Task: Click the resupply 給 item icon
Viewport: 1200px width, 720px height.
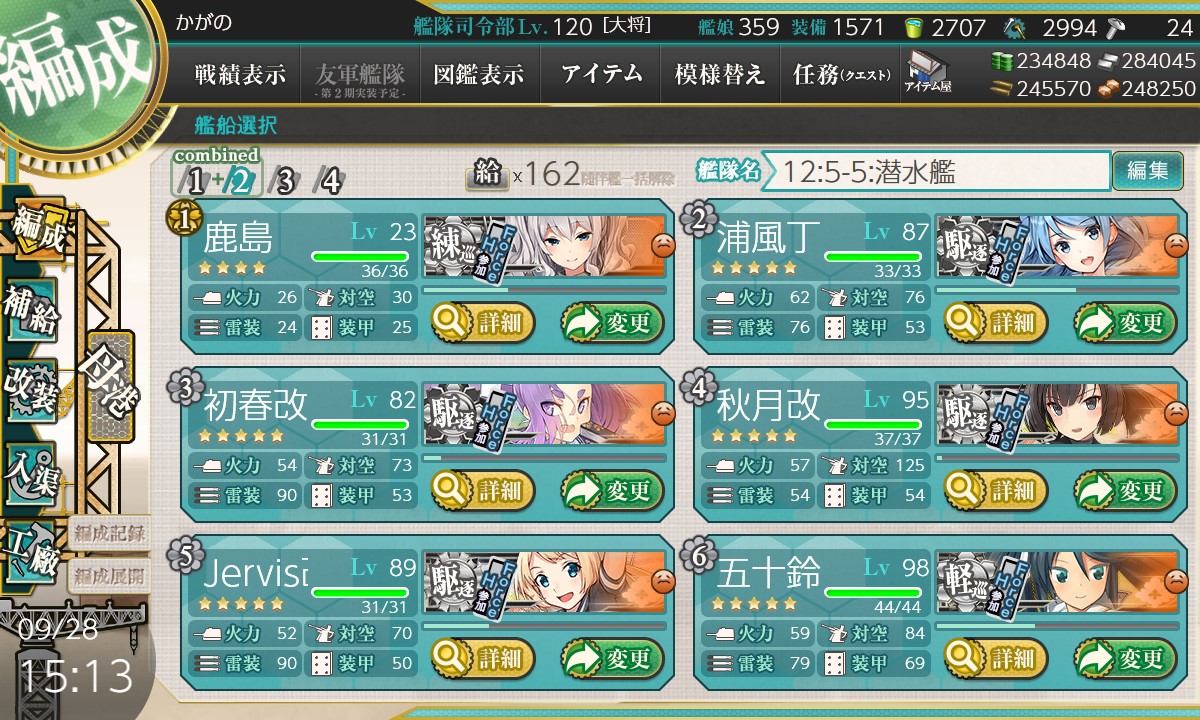Action: click(487, 175)
